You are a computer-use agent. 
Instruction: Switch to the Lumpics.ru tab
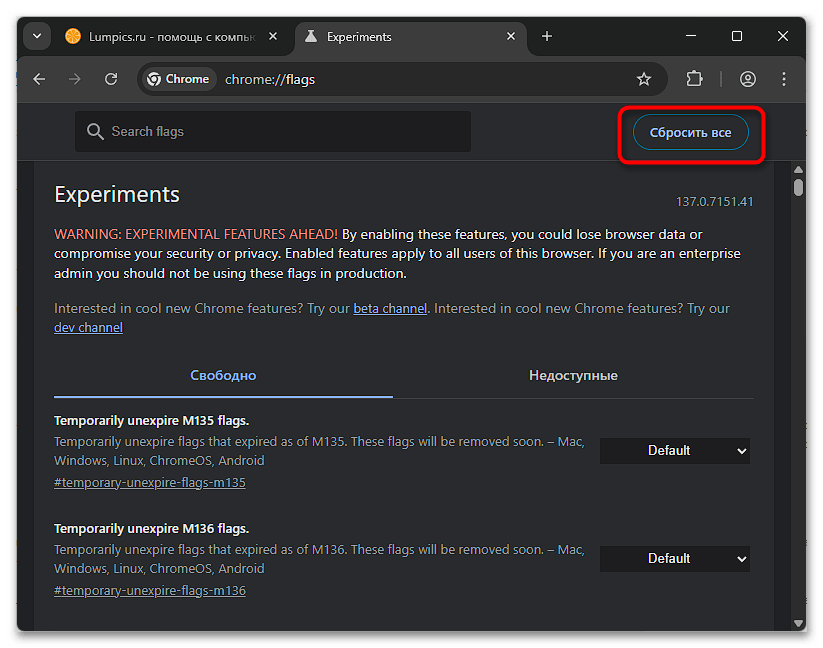pos(160,36)
